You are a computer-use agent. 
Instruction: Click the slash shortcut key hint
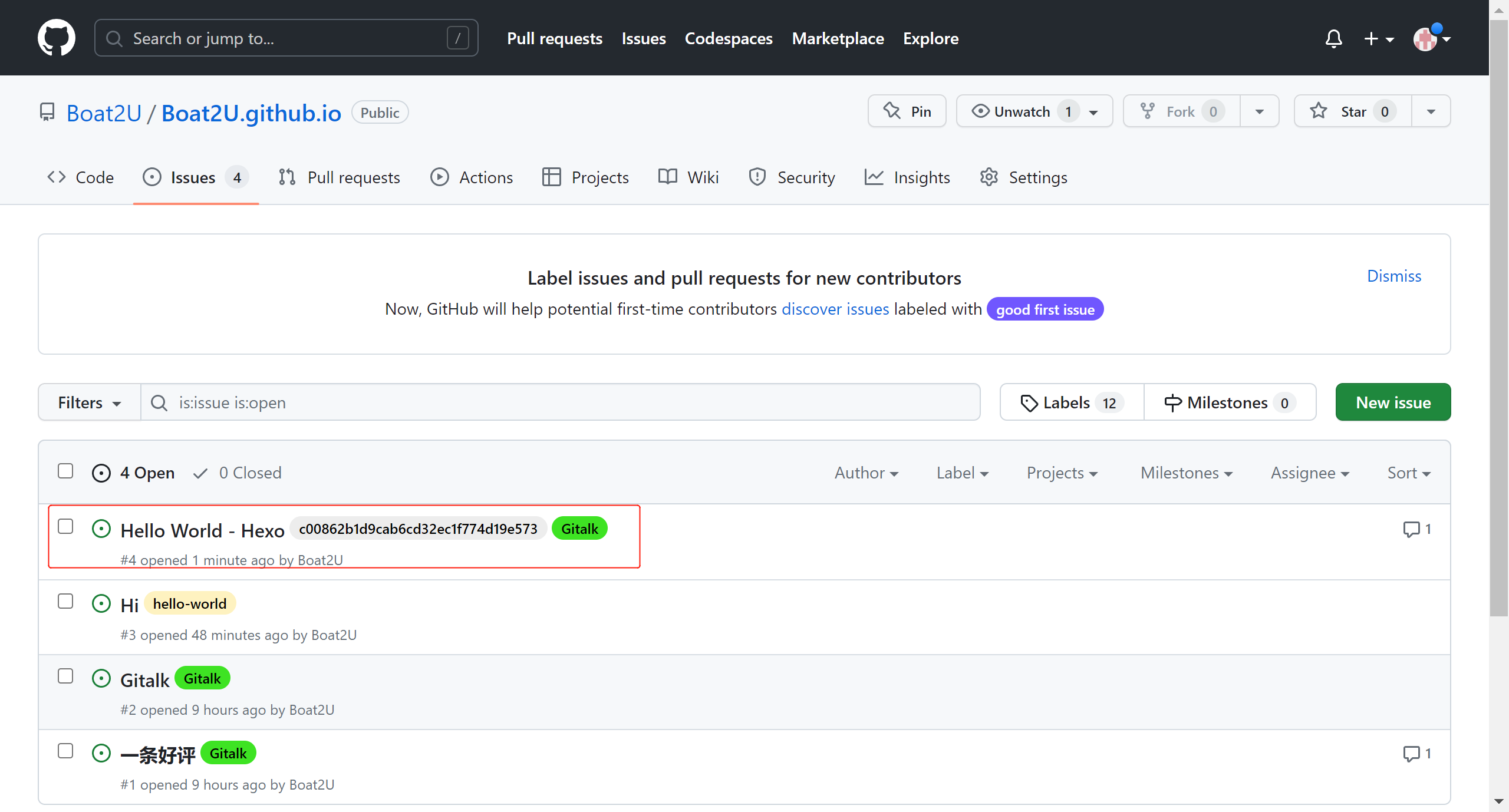point(457,38)
